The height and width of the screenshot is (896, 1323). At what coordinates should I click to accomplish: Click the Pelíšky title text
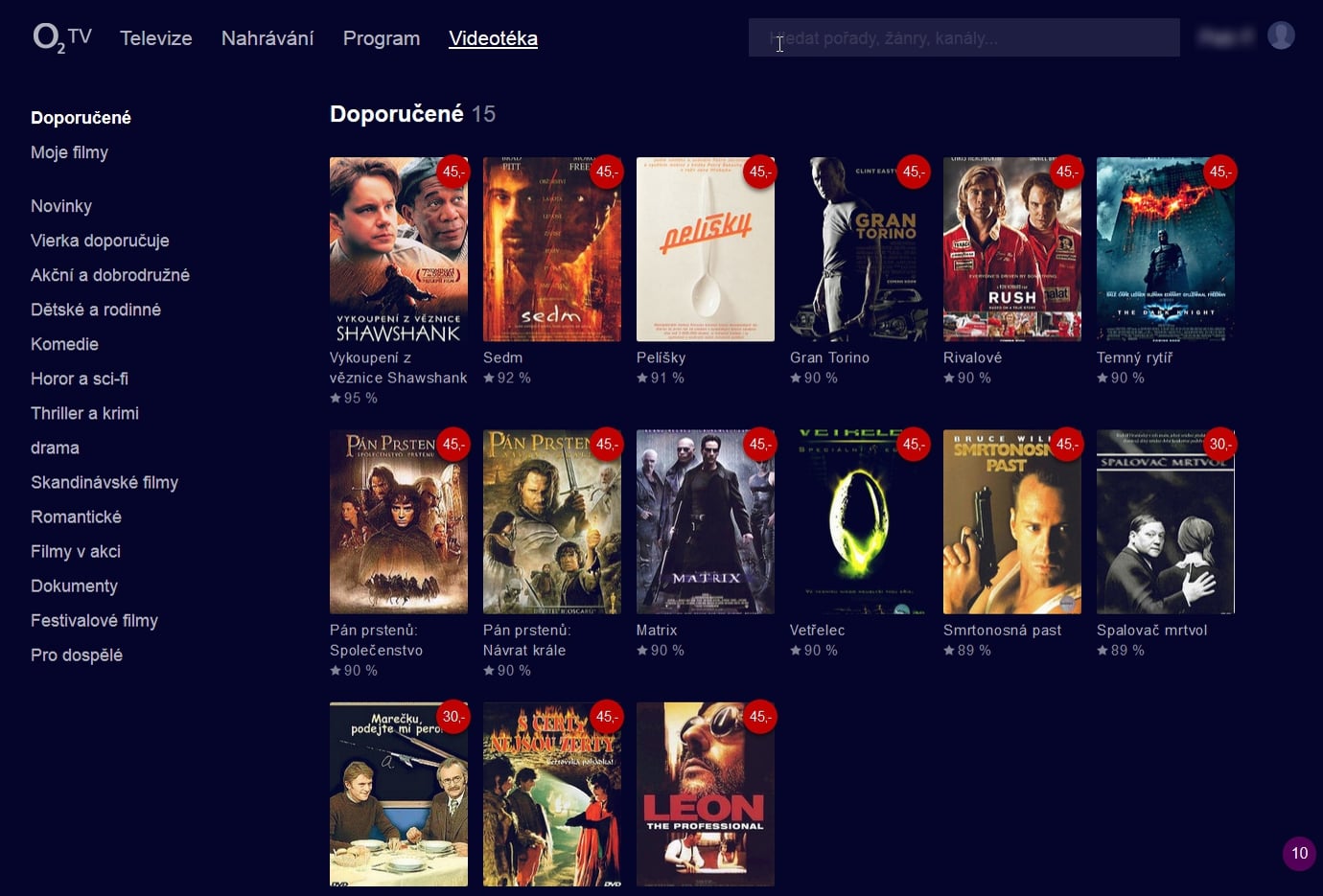click(x=661, y=357)
